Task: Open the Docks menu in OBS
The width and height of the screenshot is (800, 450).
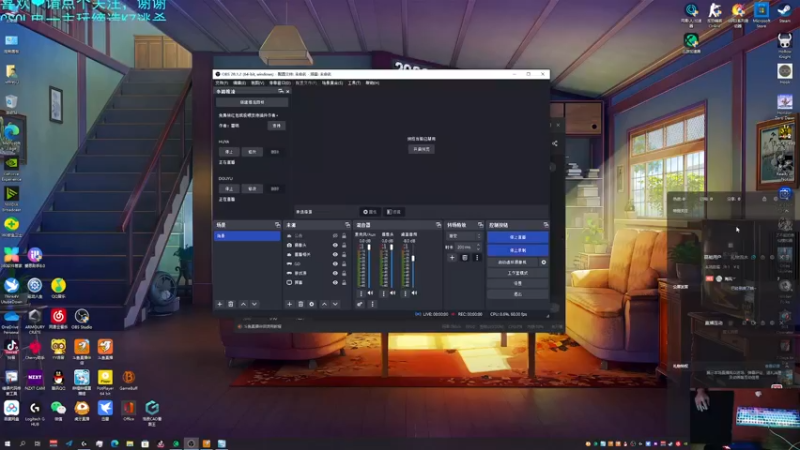Action: [x=280, y=83]
